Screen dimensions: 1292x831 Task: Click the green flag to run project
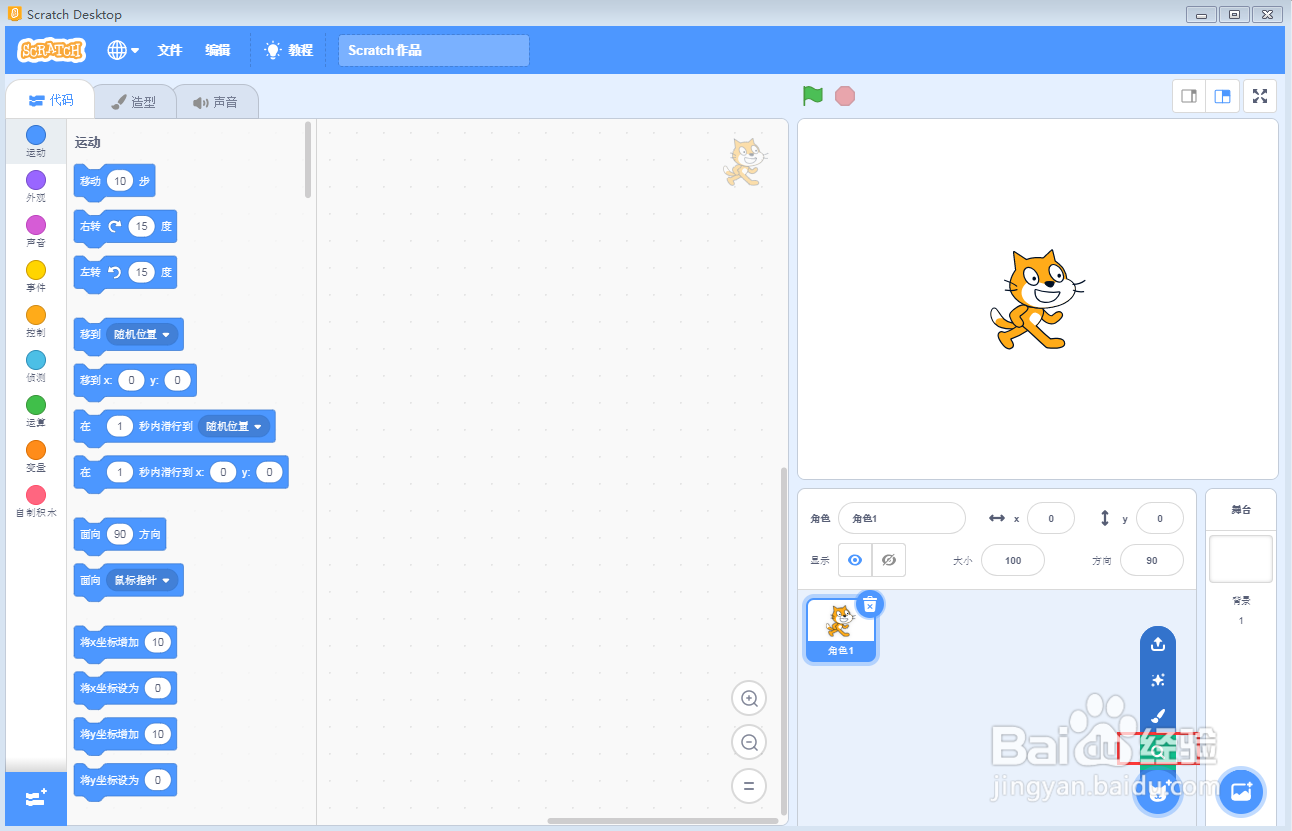coord(812,96)
